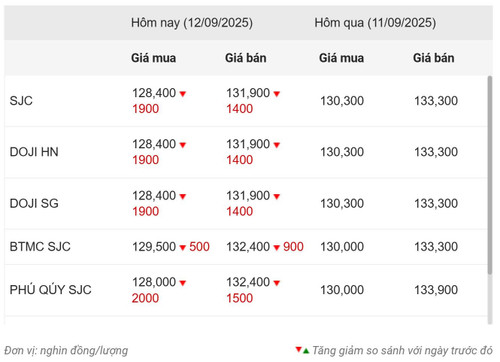Click the red down arrow beside SJC sell price
This screenshot has height=362, width=500.
(277, 94)
